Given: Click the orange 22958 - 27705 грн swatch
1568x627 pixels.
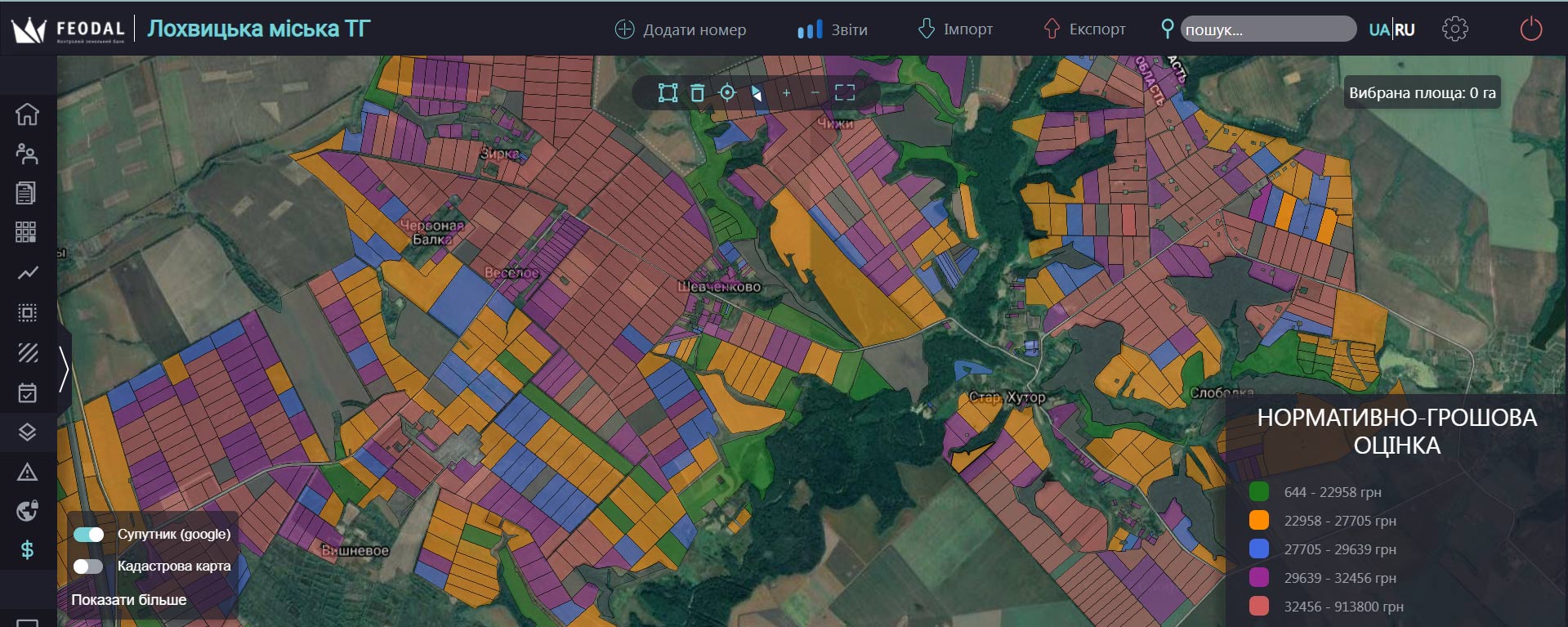Looking at the screenshot, I should pyautogui.click(x=1259, y=521).
